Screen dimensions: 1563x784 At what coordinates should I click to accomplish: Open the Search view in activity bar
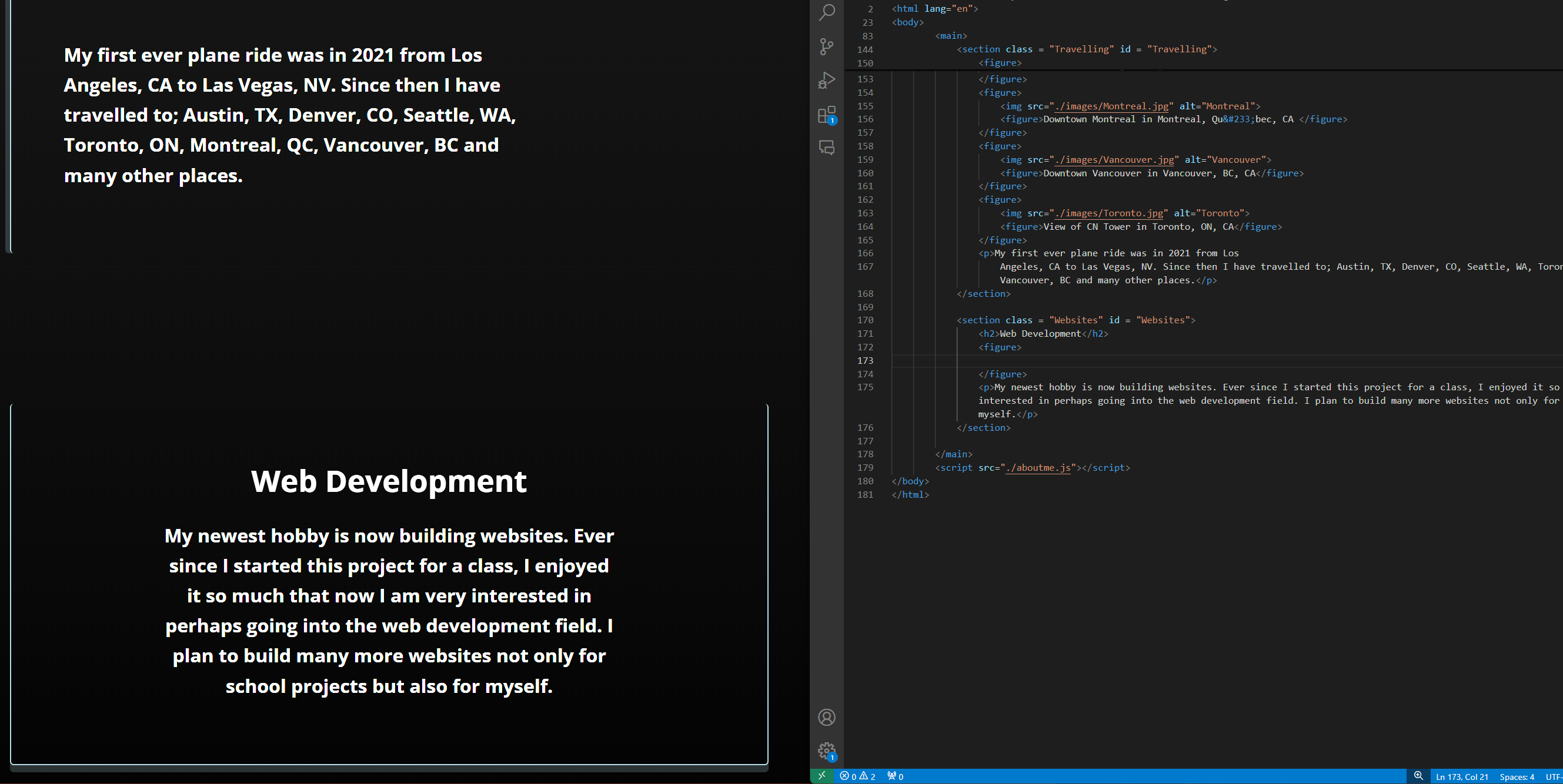click(826, 12)
